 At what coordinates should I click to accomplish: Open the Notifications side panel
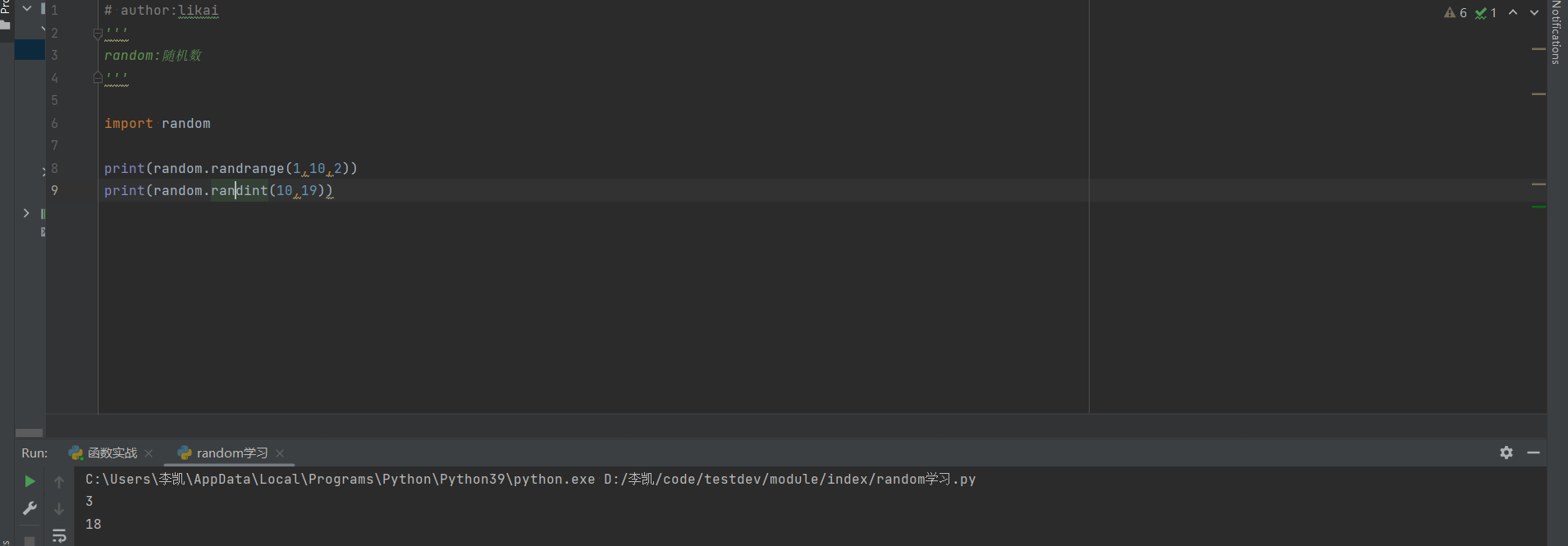[1557, 32]
